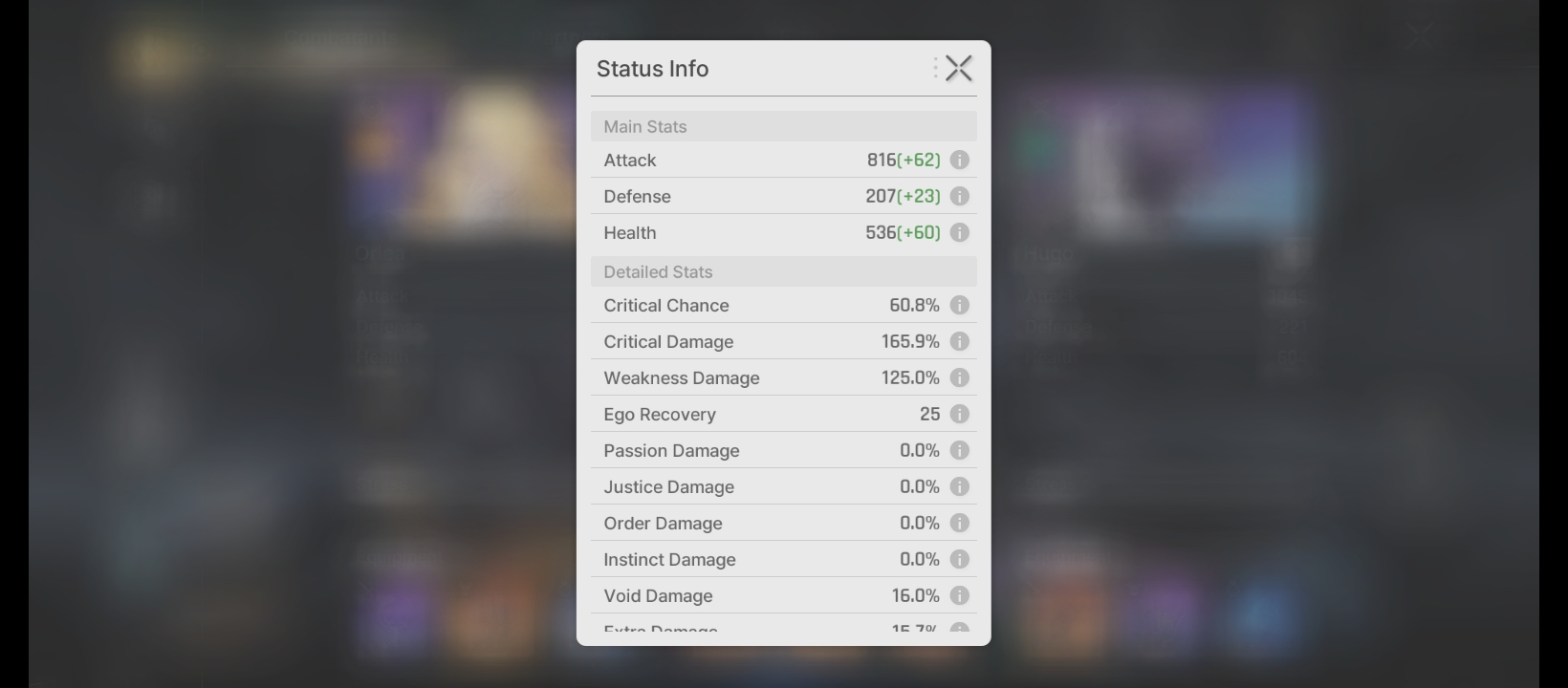Viewport: 1568px width, 688px height.
Task: Open info icon for Weakness Damage
Action: click(x=959, y=378)
